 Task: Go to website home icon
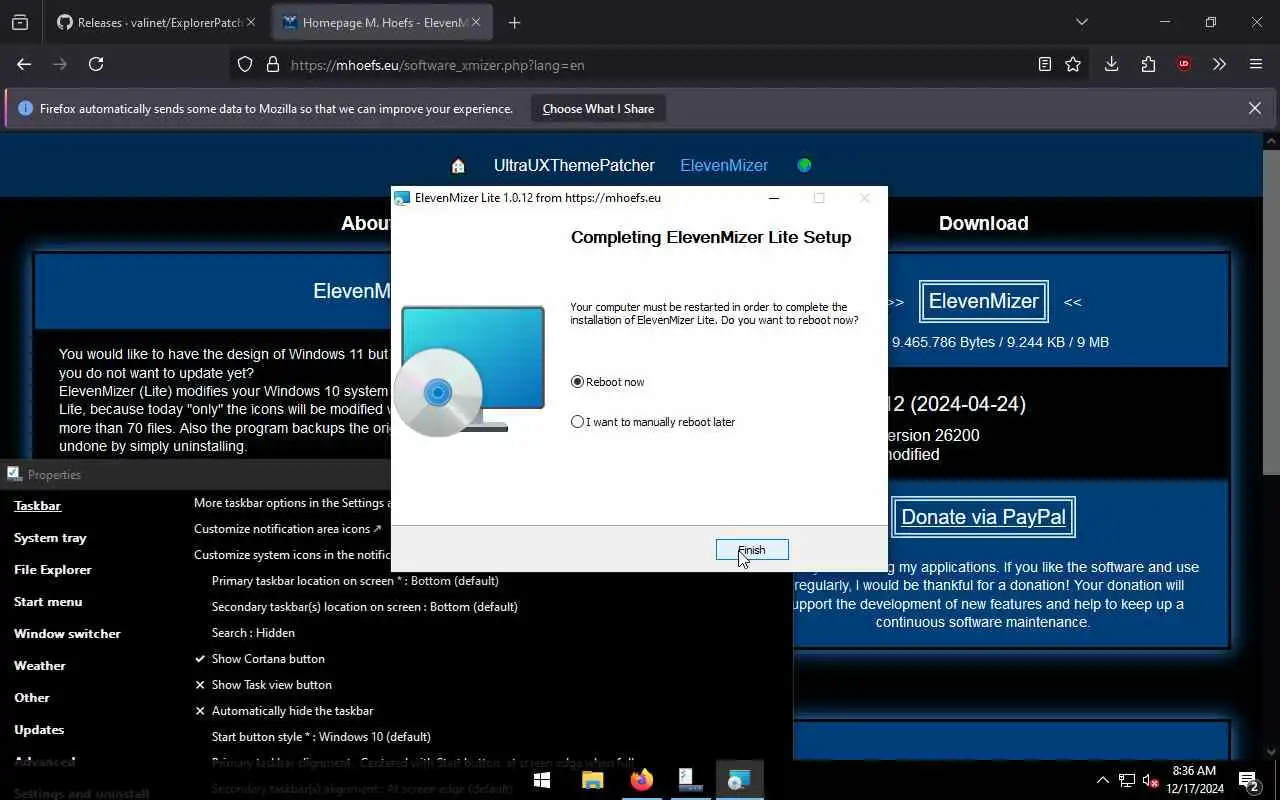click(x=458, y=166)
